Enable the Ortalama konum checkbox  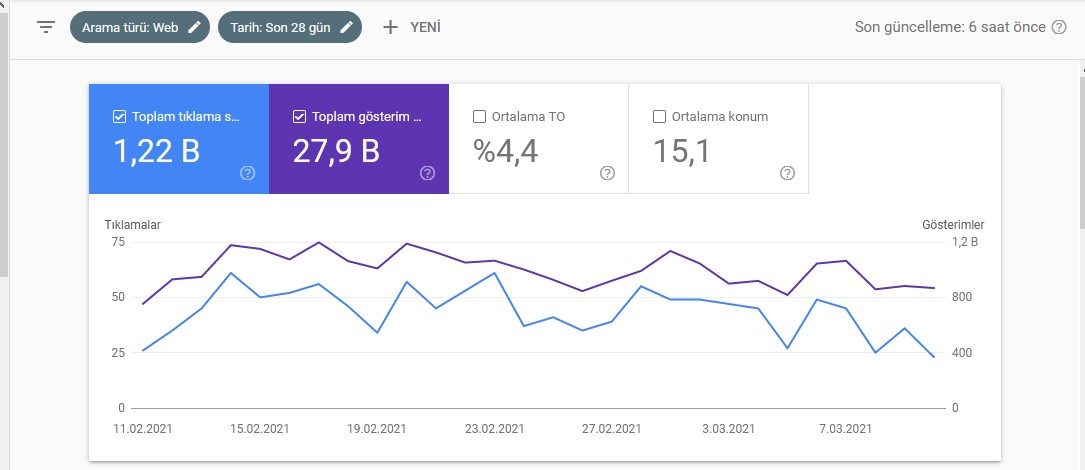point(659,117)
